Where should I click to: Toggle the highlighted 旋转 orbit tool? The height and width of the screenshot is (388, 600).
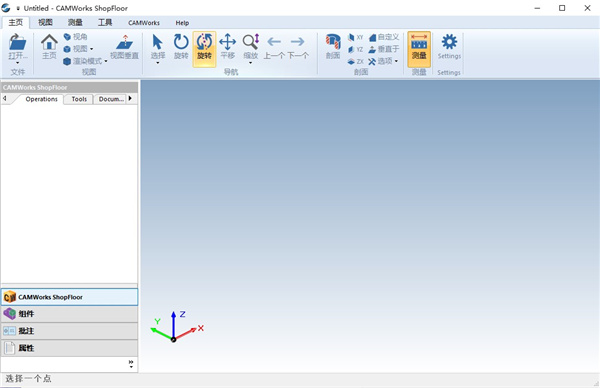pos(204,49)
